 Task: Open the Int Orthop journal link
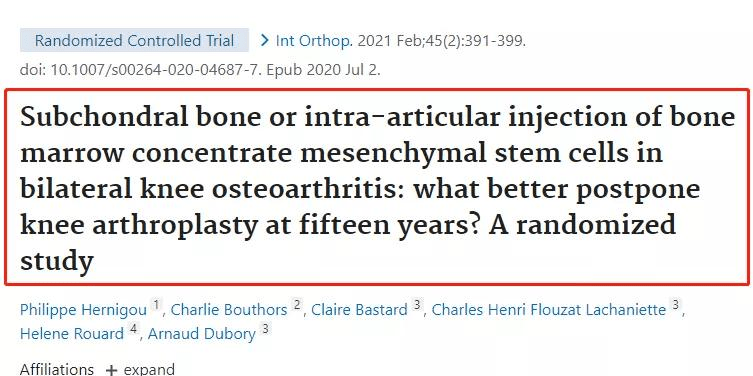click(x=313, y=41)
